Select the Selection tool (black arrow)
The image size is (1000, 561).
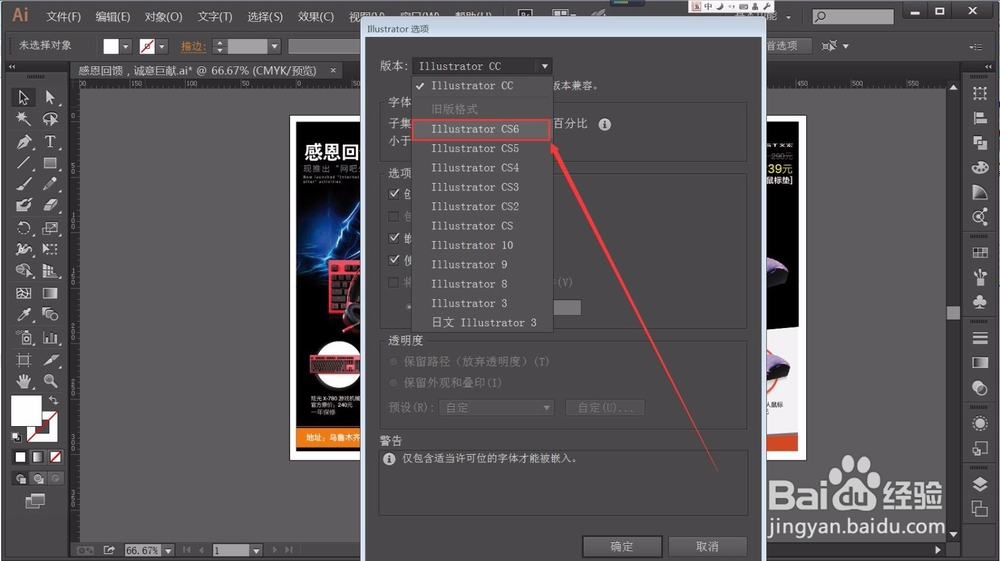coord(23,98)
